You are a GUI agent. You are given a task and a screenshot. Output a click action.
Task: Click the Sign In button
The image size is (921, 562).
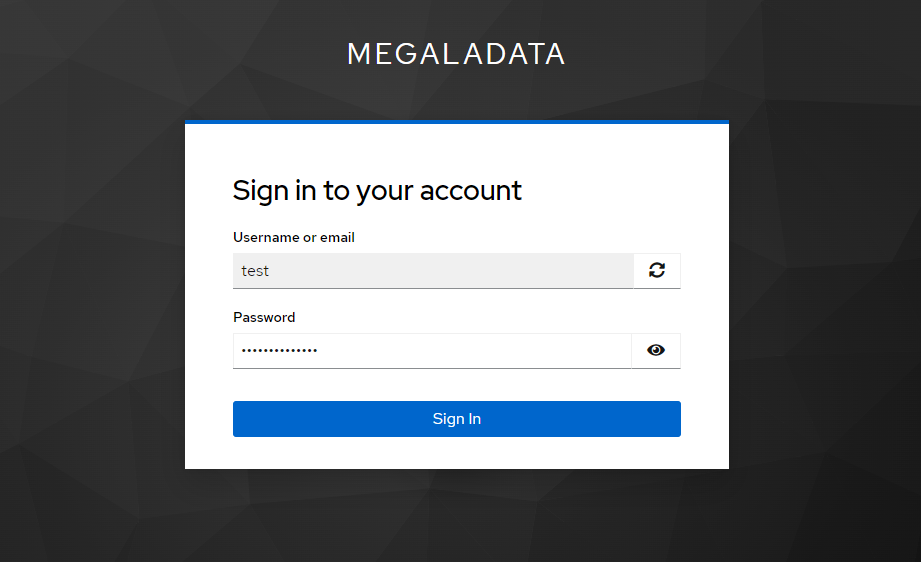(x=456, y=419)
